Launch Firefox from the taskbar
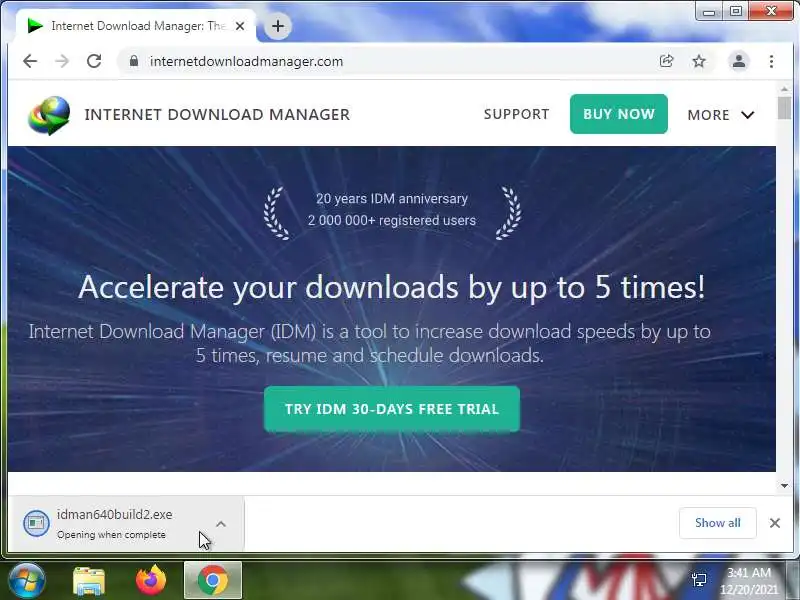The image size is (800, 600). [x=151, y=581]
